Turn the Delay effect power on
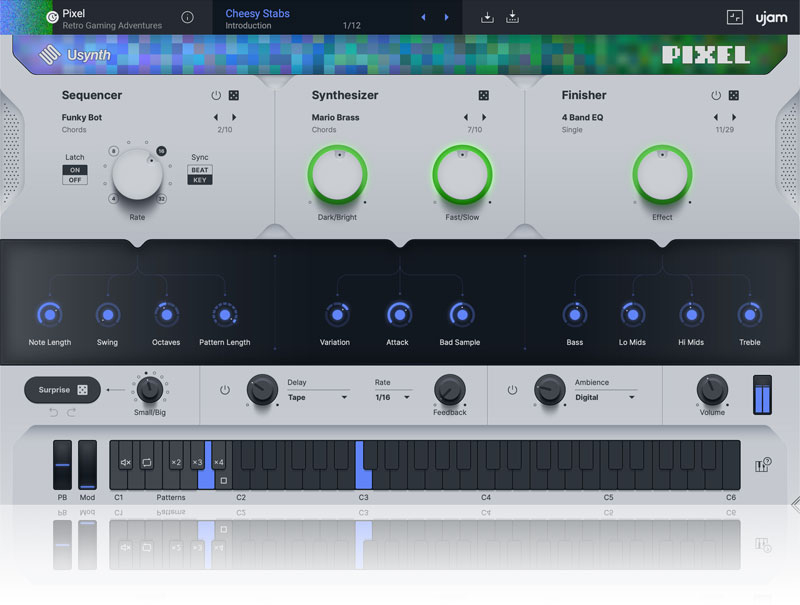800x605 pixels. [224, 390]
